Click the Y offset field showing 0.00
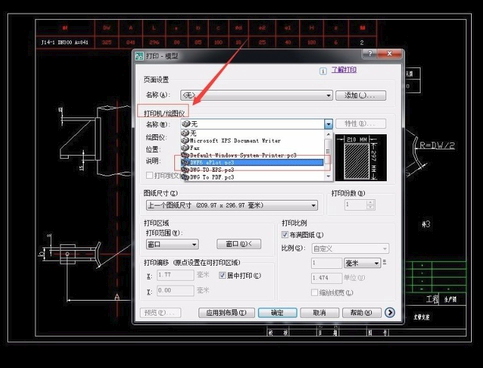Screen dimensions: 483x368 point(175,291)
